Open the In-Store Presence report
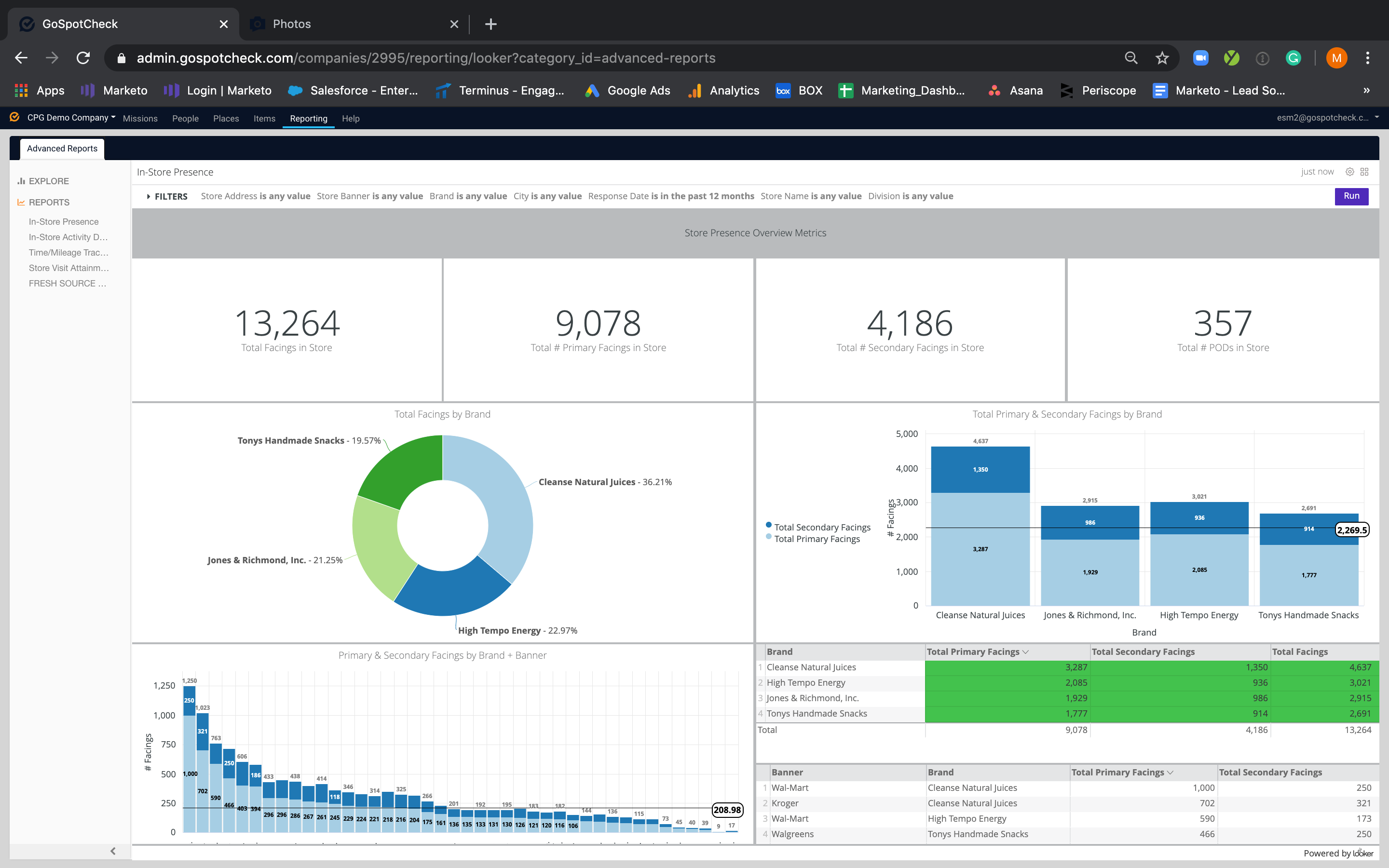This screenshot has height=868, width=1389. click(64, 222)
